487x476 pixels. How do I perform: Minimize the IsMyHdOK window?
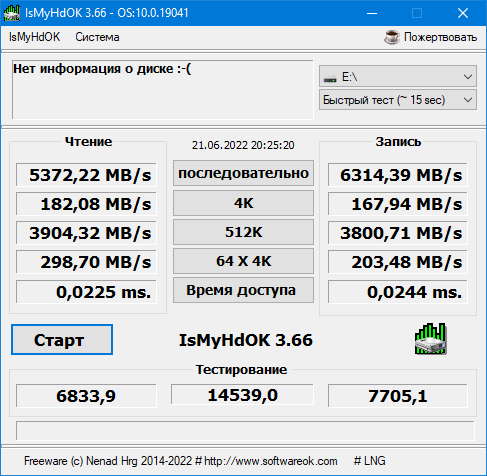tap(372, 13)
